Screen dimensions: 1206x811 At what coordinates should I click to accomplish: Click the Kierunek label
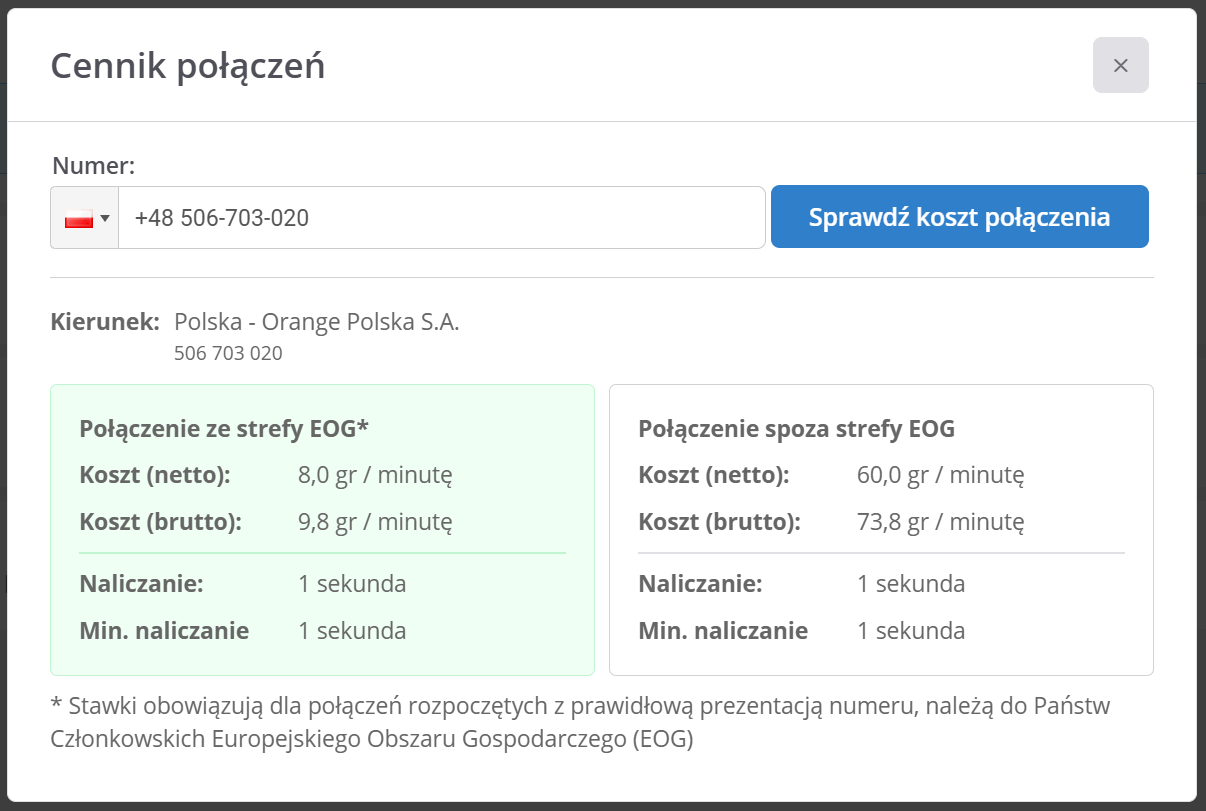[104, 322]
